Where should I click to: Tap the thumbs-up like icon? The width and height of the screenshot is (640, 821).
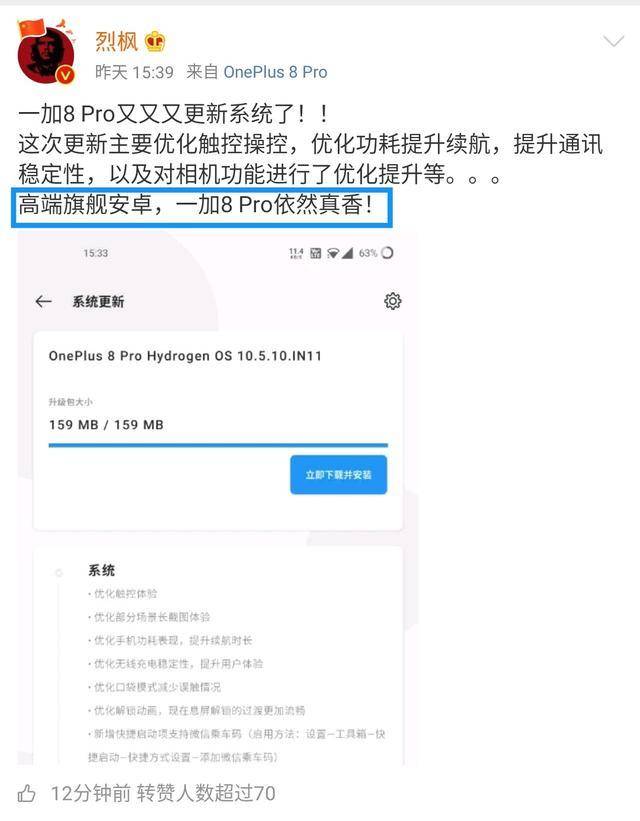click(27, 793)
